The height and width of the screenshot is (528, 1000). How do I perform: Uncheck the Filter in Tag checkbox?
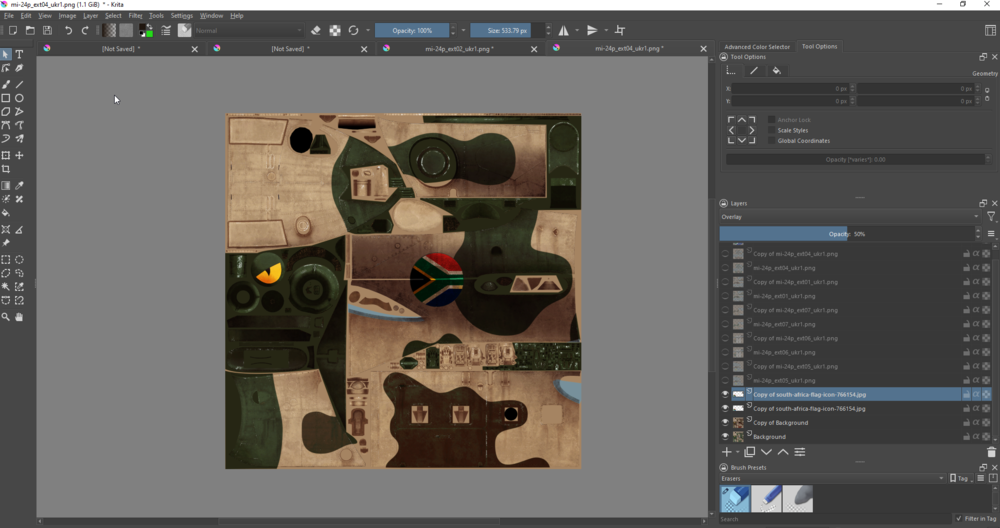(x=958, y=518)
